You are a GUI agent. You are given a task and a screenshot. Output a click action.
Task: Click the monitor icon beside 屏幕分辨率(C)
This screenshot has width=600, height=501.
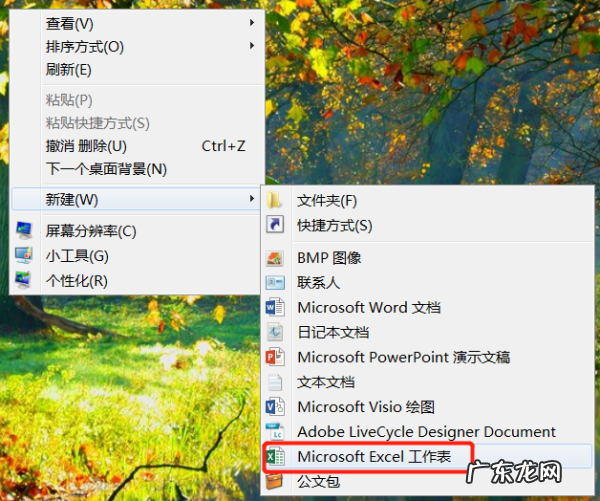tap(24, 230)
